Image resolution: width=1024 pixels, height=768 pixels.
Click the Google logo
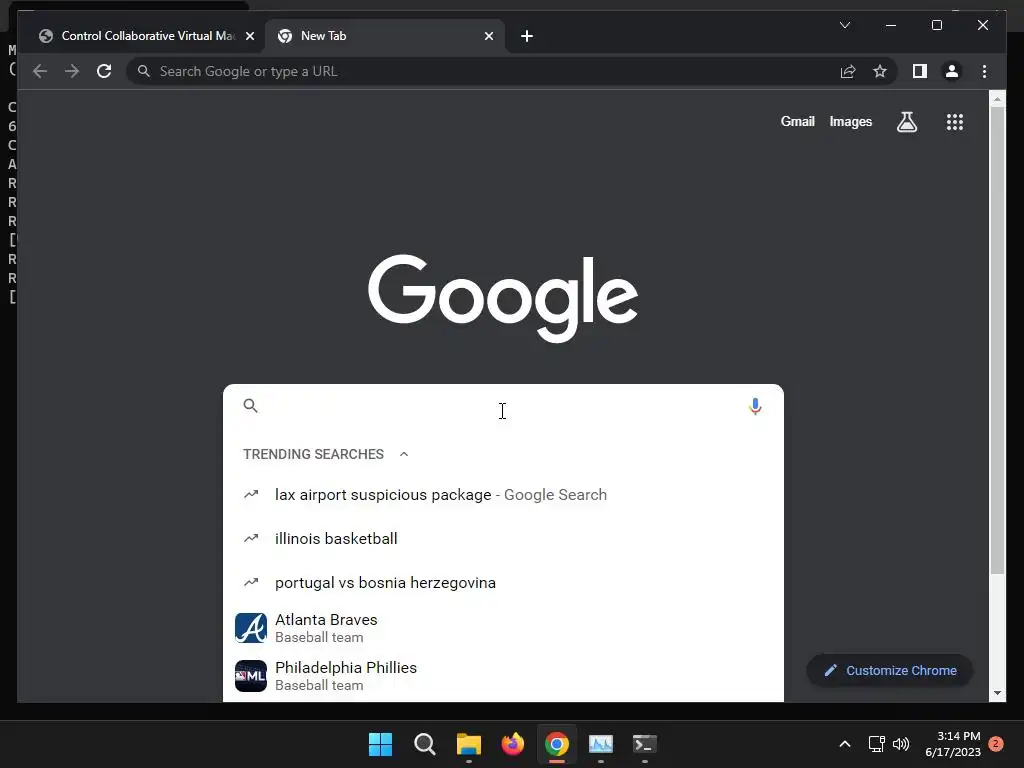[503, 298]
